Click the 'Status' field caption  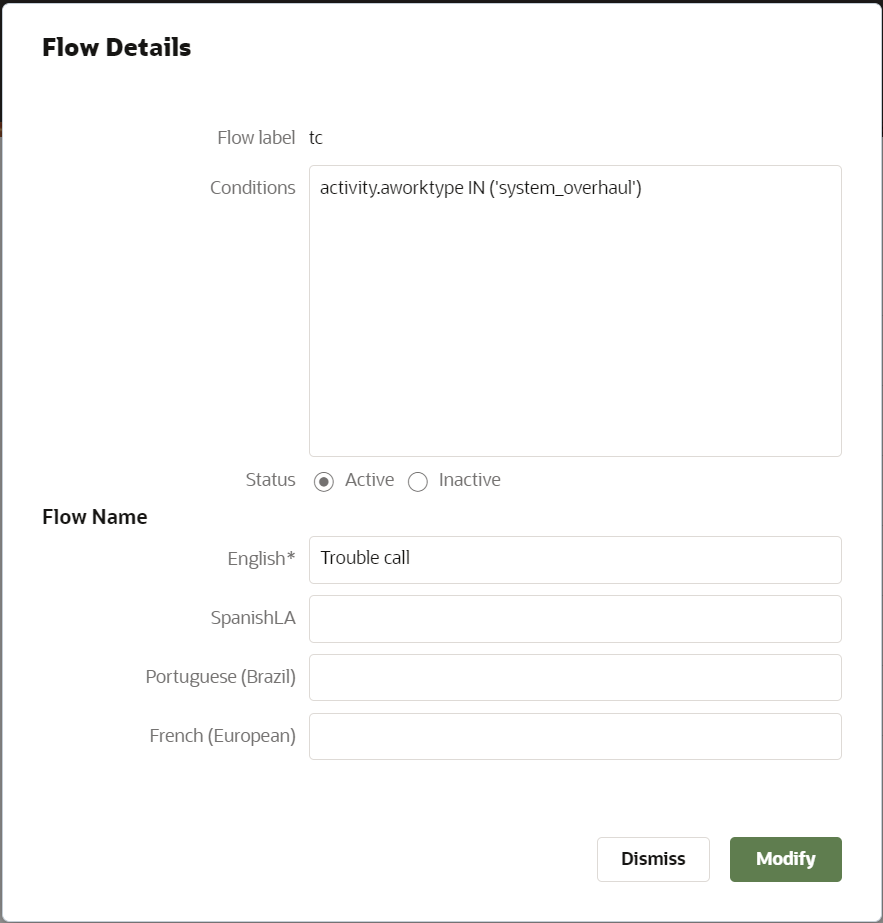click(270, 480)
